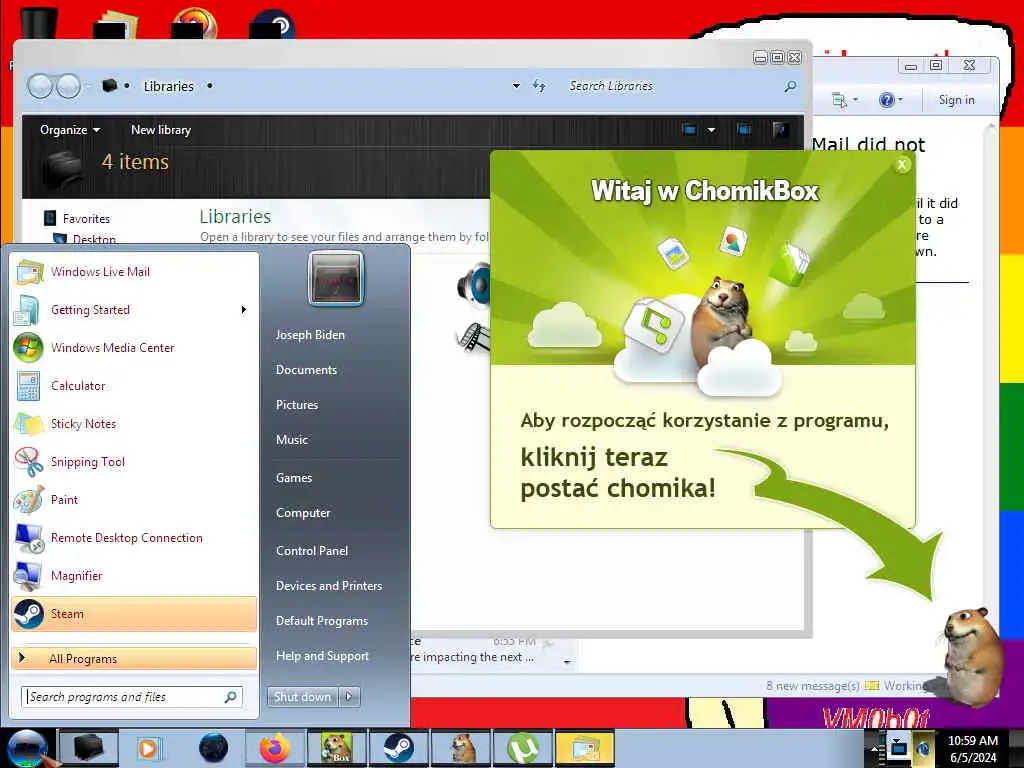Open the Help icon in Live Mail
1024x768 pixels.
pos(886,100)
